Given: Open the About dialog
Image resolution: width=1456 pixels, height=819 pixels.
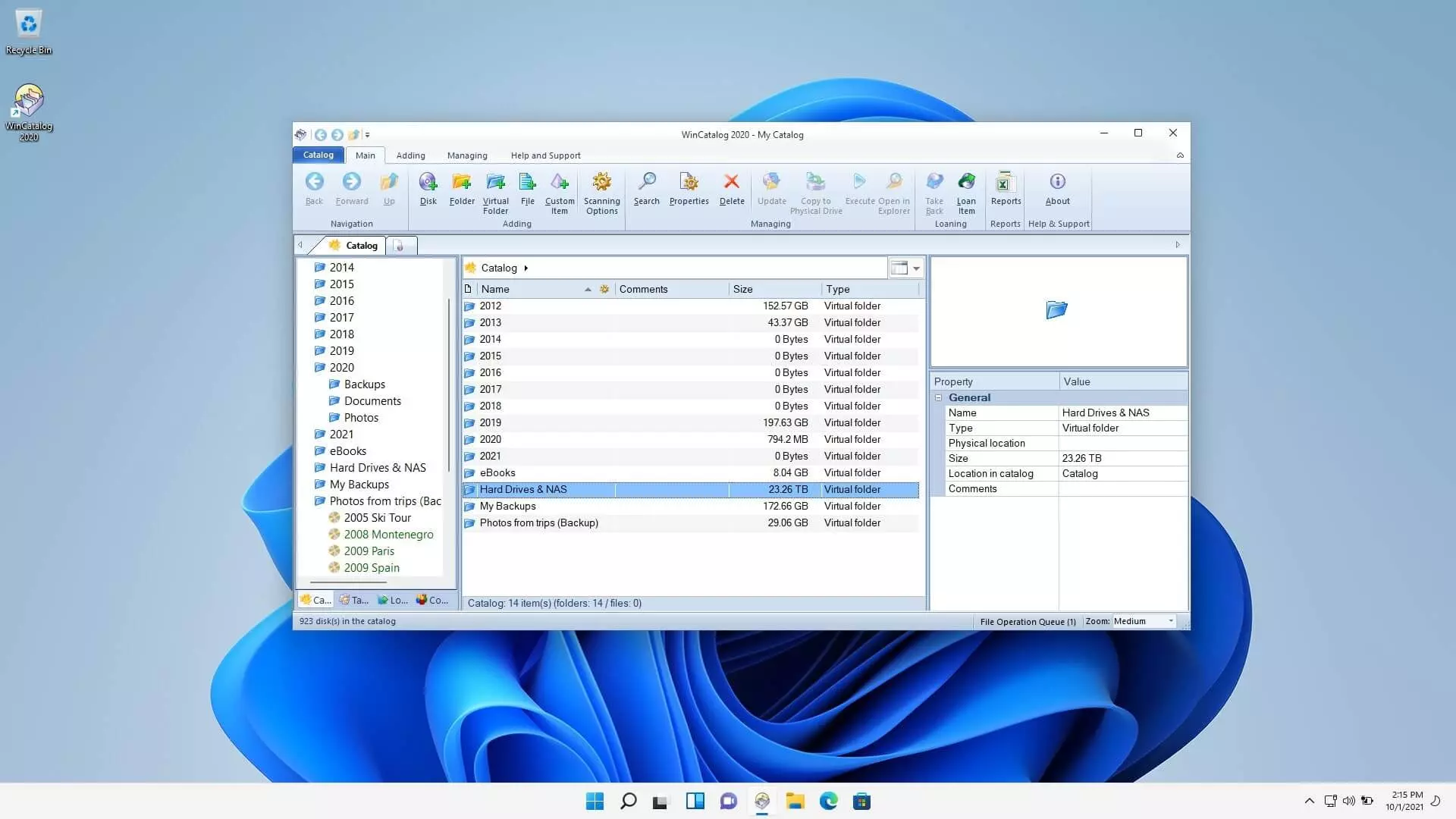Looking at the screenshot, I should pos(1058,189).
